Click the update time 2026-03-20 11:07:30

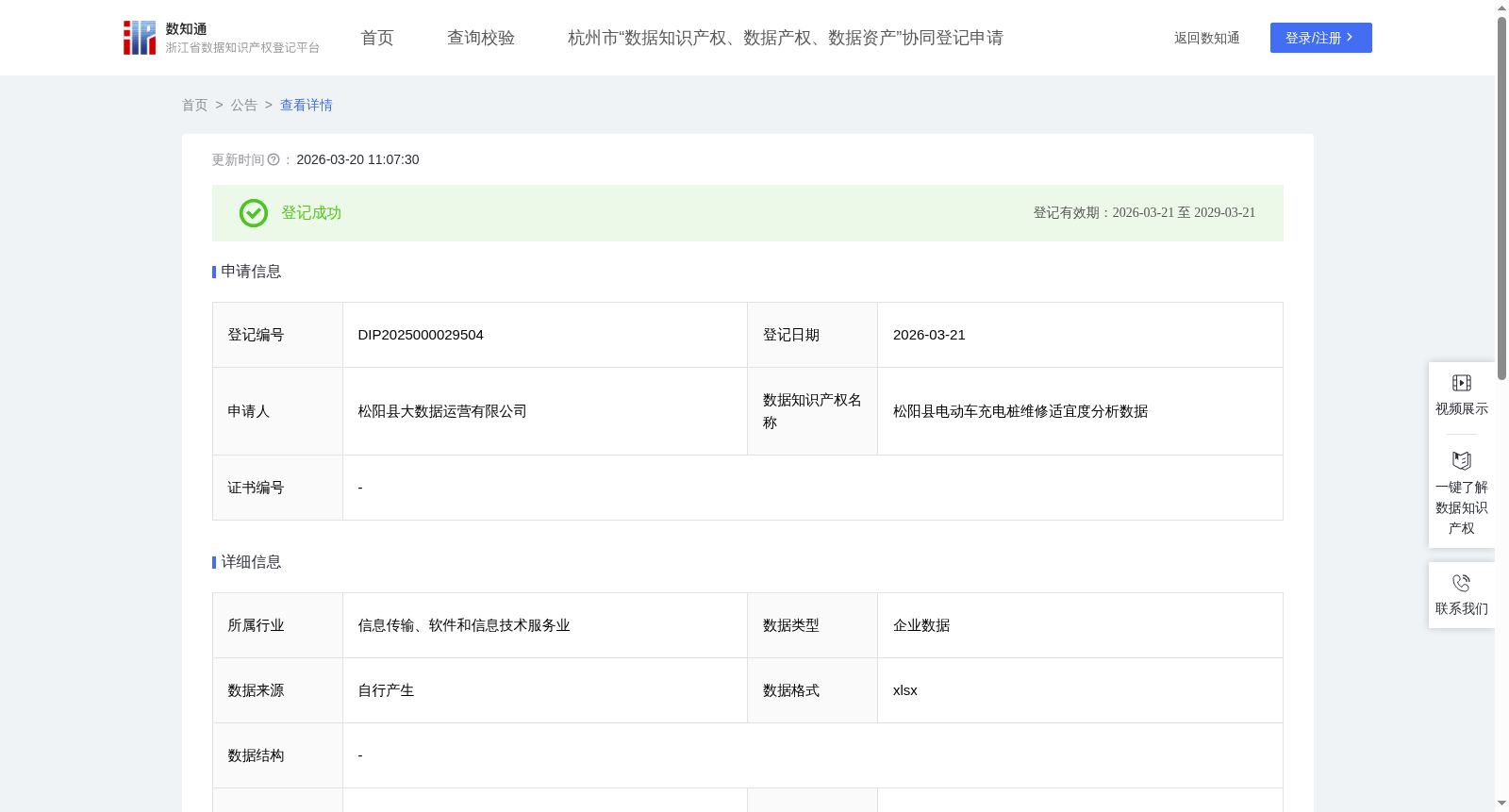click(357, 159)
